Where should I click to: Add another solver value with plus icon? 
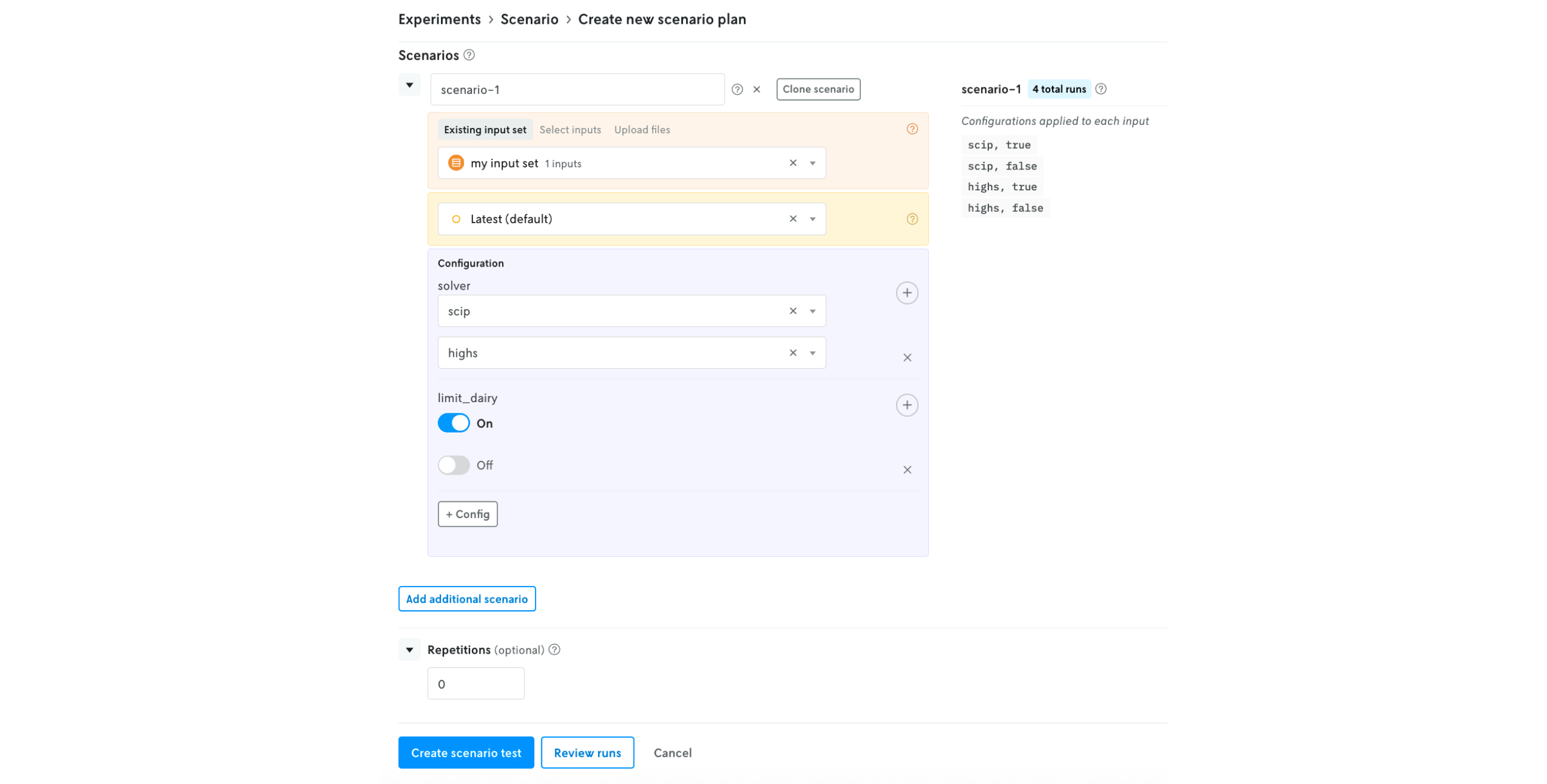point(907,293)
